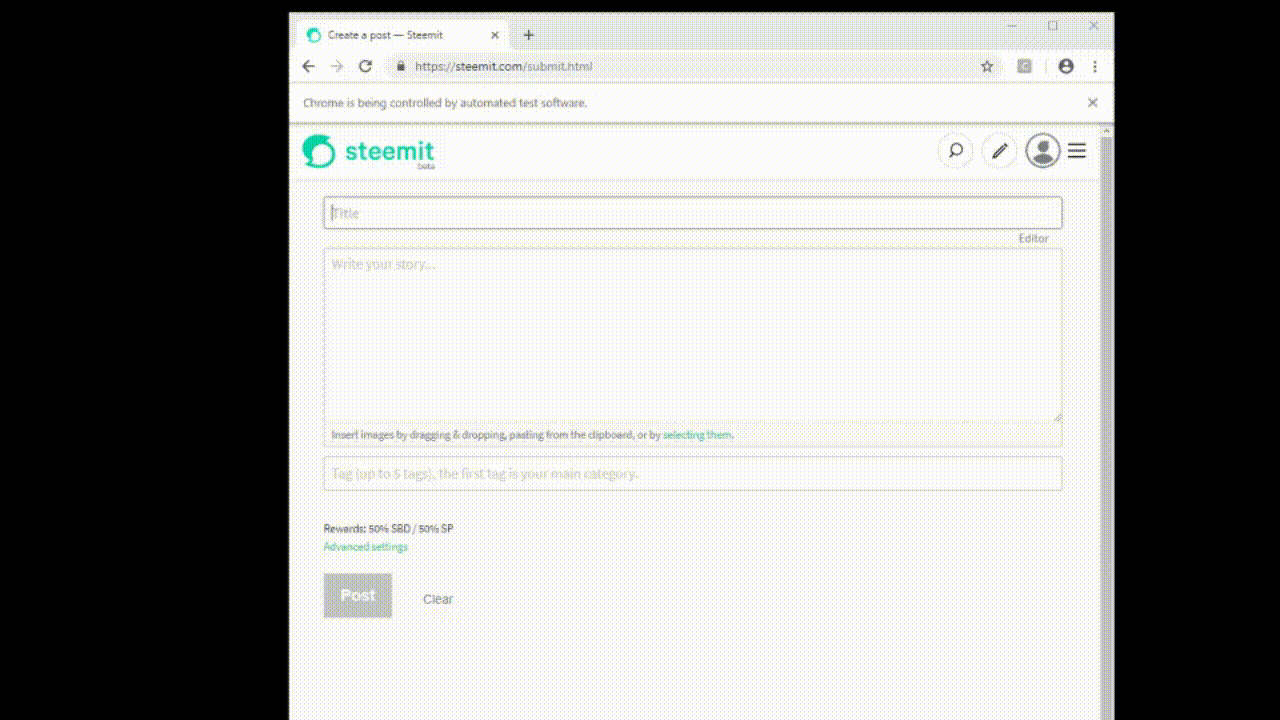The image size is (1280, 720).
Task: Click Rewards: 50% SBD / 50% SP text
Action: [x=388, y=528]
